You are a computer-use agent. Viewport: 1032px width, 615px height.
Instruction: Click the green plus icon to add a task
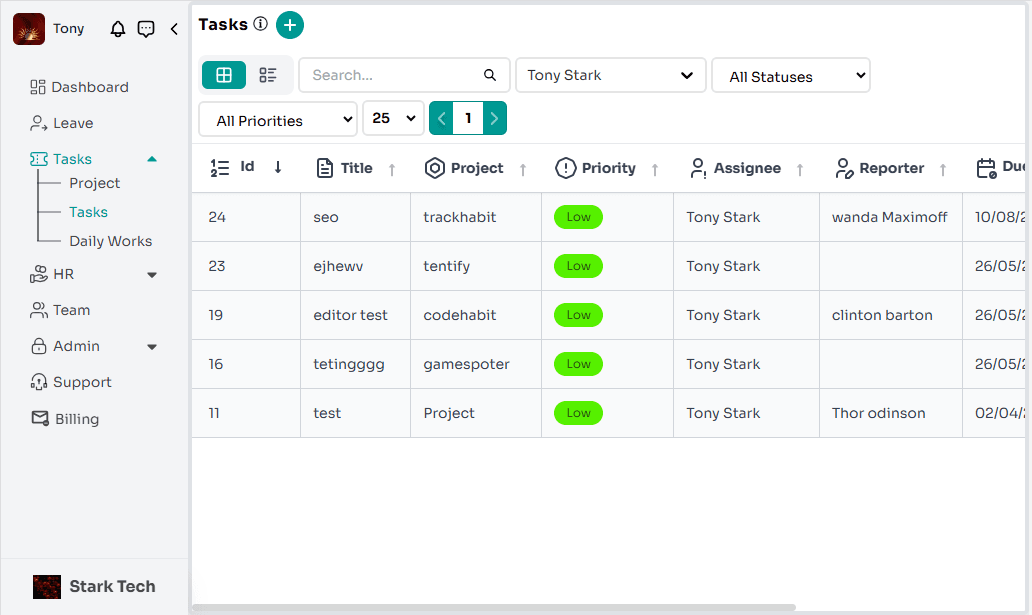[290, 25]
